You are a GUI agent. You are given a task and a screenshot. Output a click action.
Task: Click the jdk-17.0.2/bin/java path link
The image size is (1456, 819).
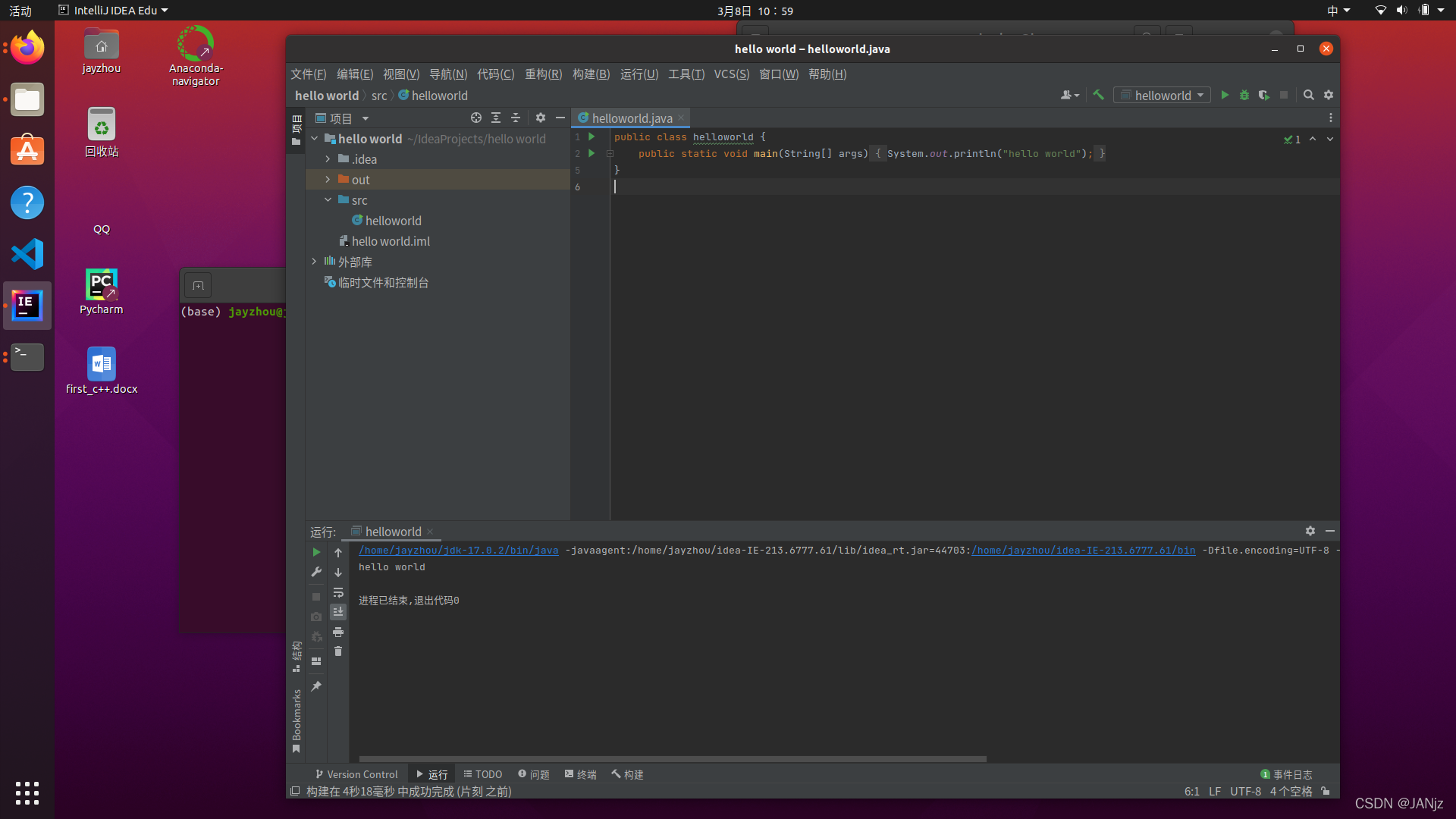tap(458, 551)
